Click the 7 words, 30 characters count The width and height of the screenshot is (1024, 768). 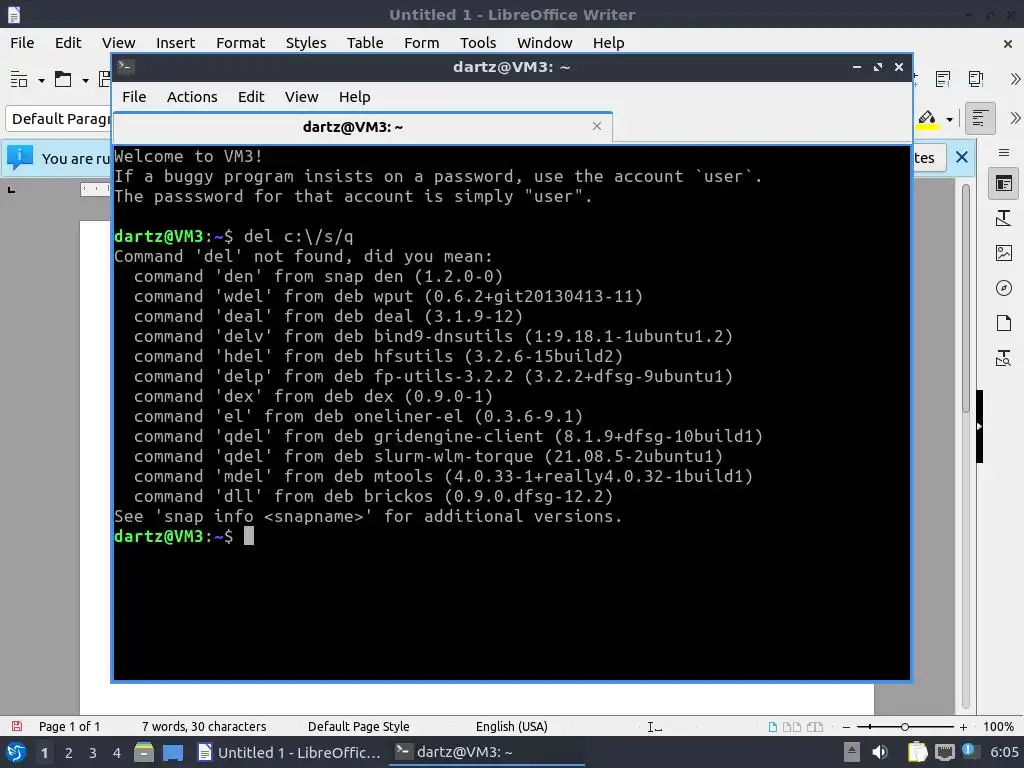(x=204, y=726)
